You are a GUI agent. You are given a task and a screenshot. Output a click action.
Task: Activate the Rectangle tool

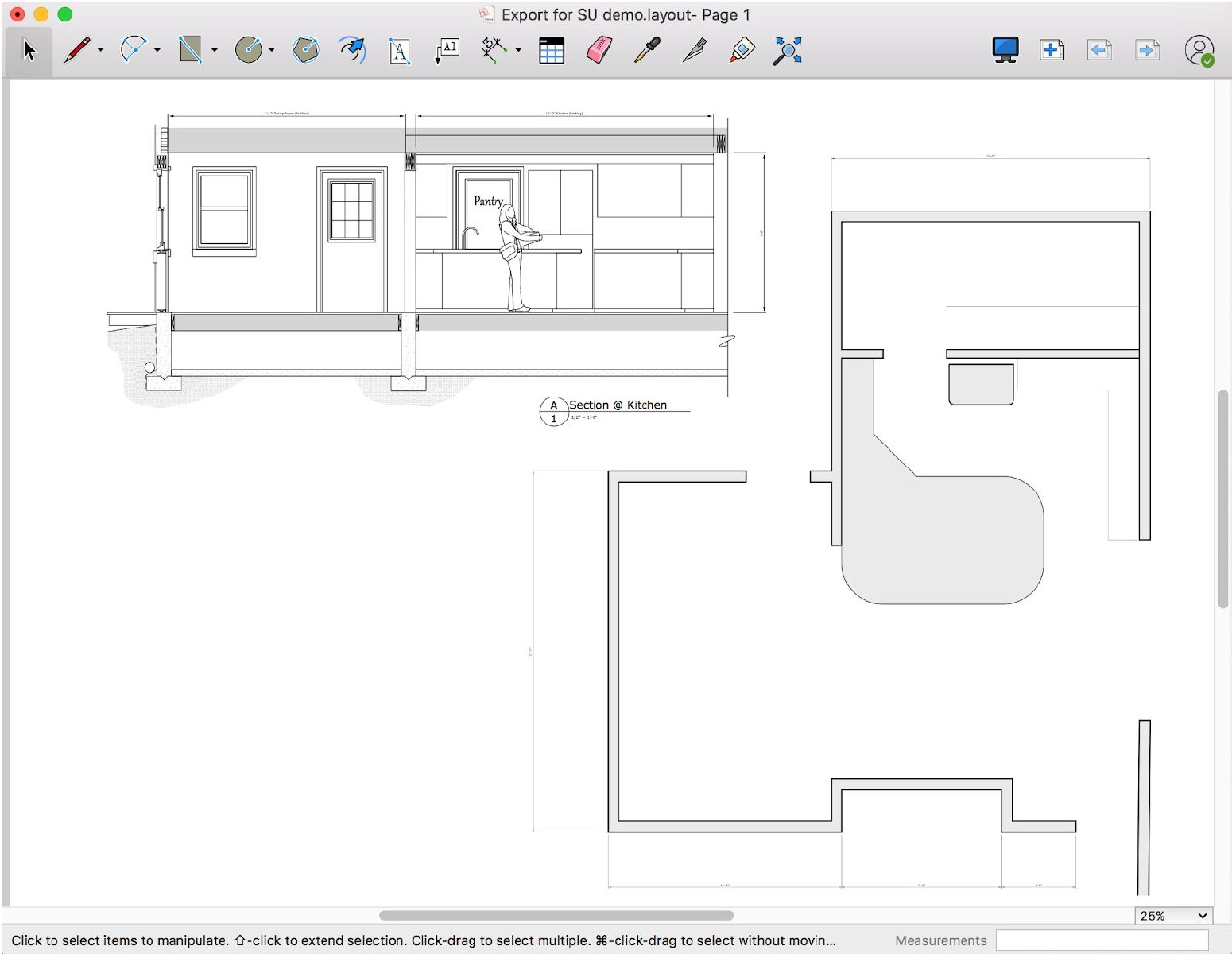pos(190,50)
